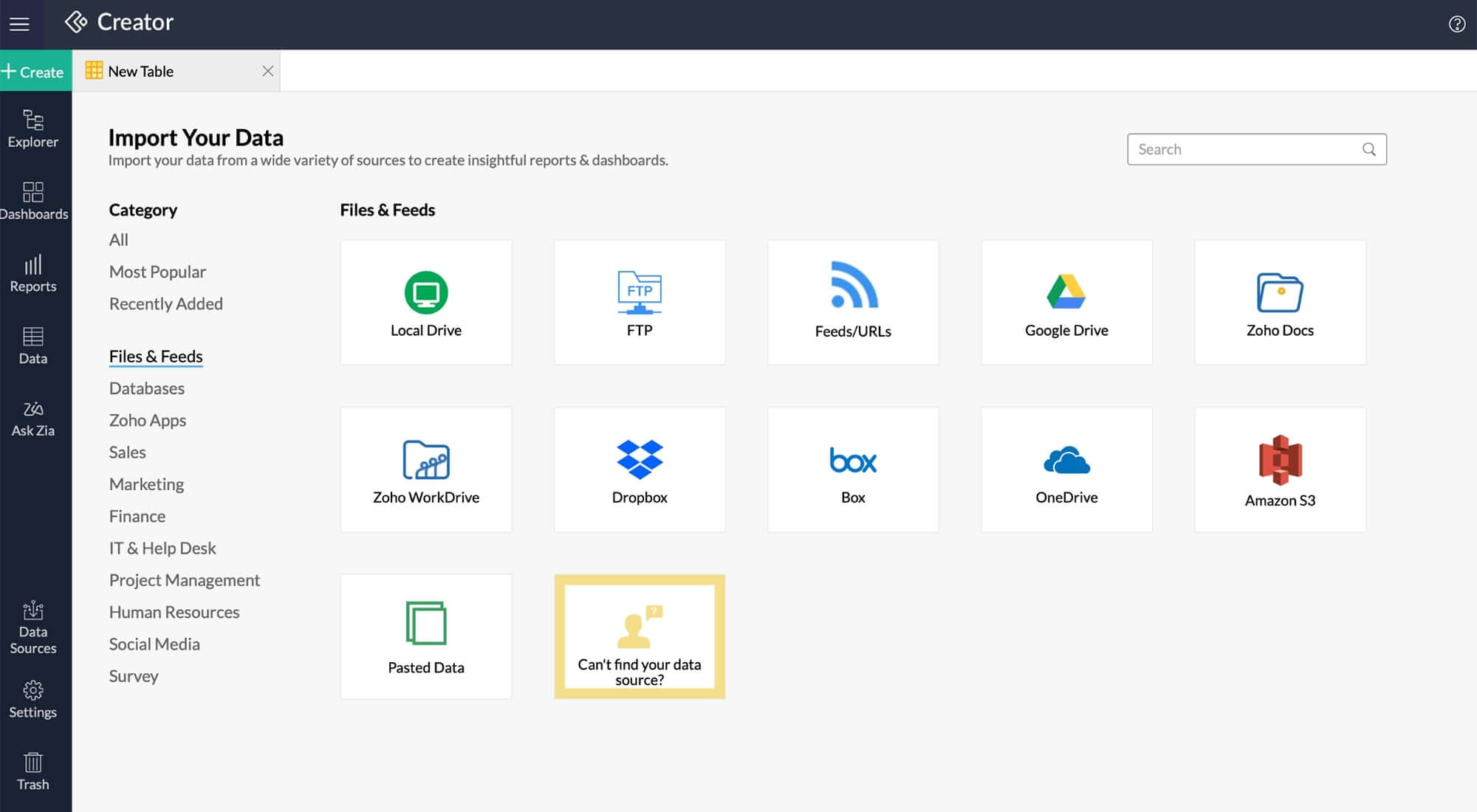Select the Local Drive import tile
The height and width of the screenshot is (812, 1477).
[426, 303]
